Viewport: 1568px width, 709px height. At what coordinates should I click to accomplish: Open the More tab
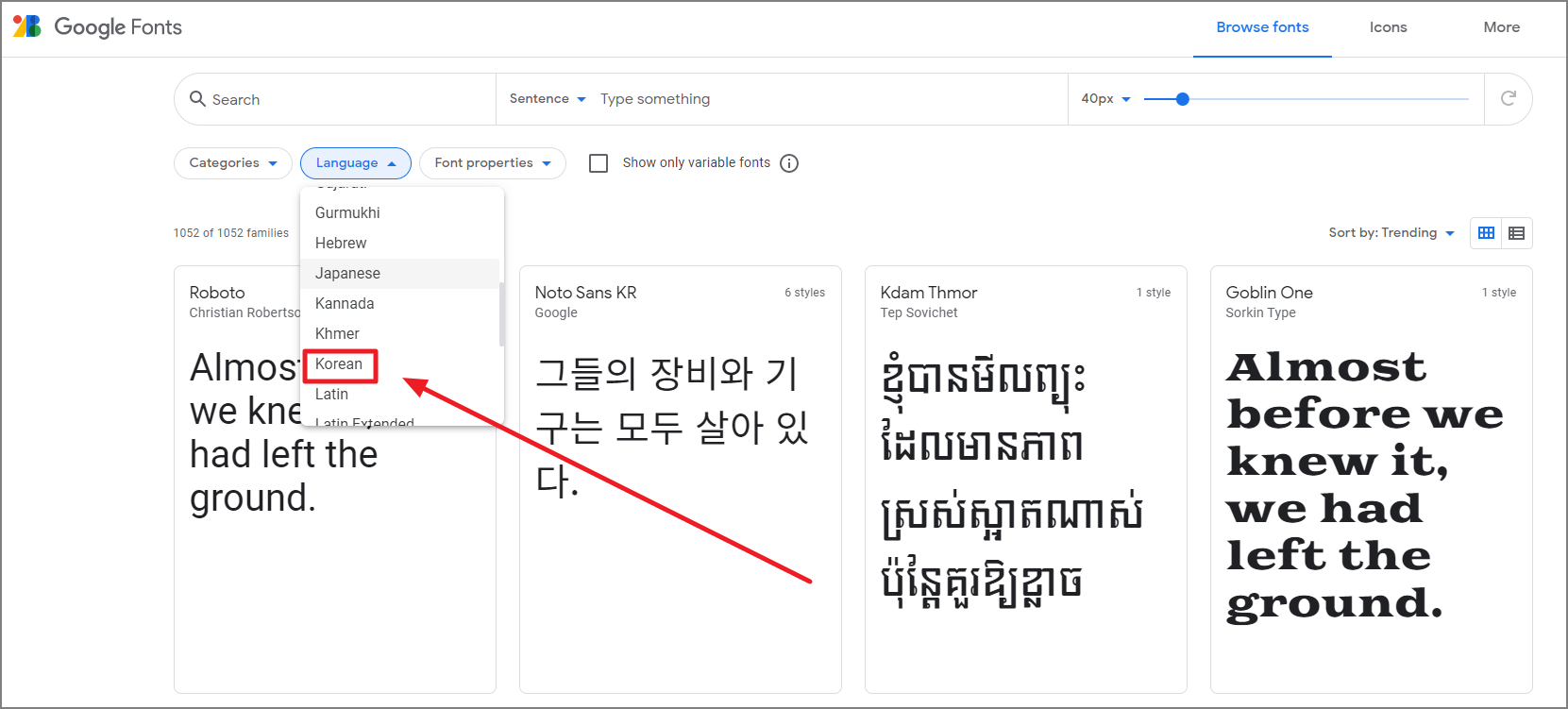tap(1501, 27)
